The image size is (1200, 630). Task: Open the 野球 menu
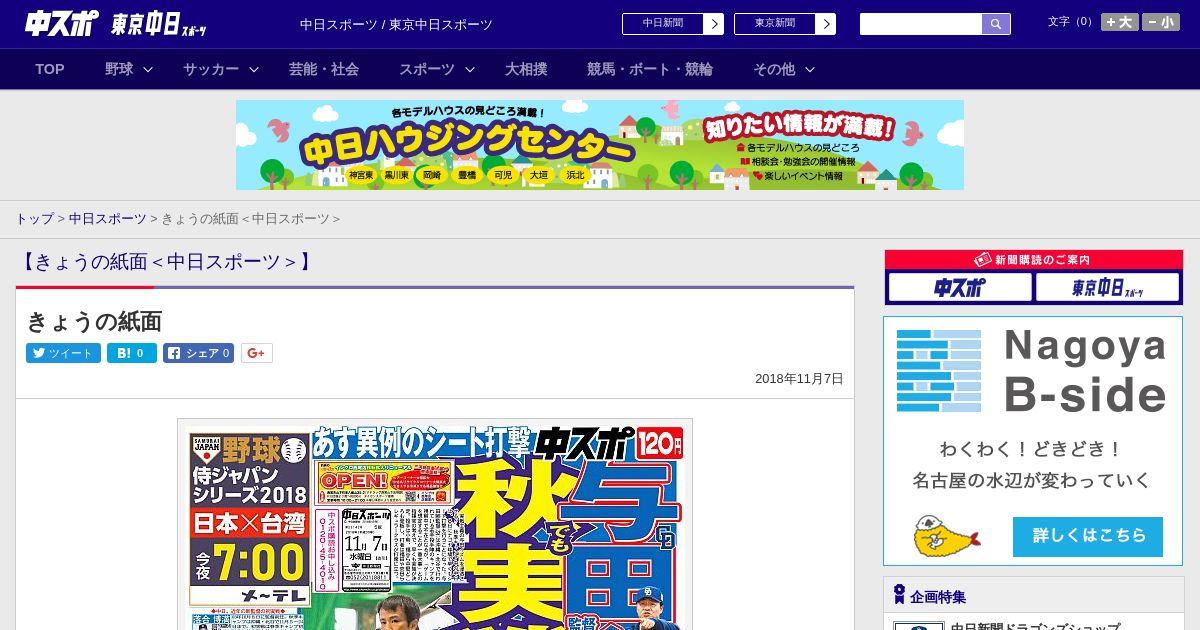pos(119,69)
